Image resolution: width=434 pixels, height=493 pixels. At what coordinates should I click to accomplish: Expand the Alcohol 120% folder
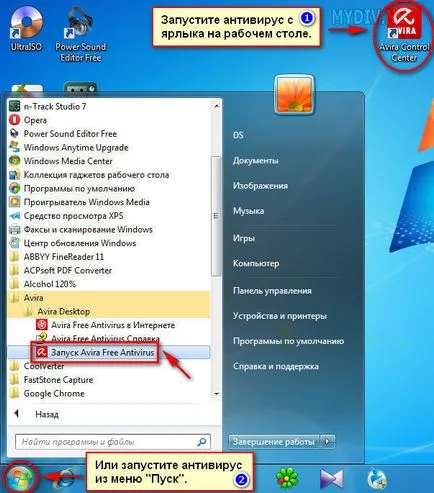coord(50,284)
